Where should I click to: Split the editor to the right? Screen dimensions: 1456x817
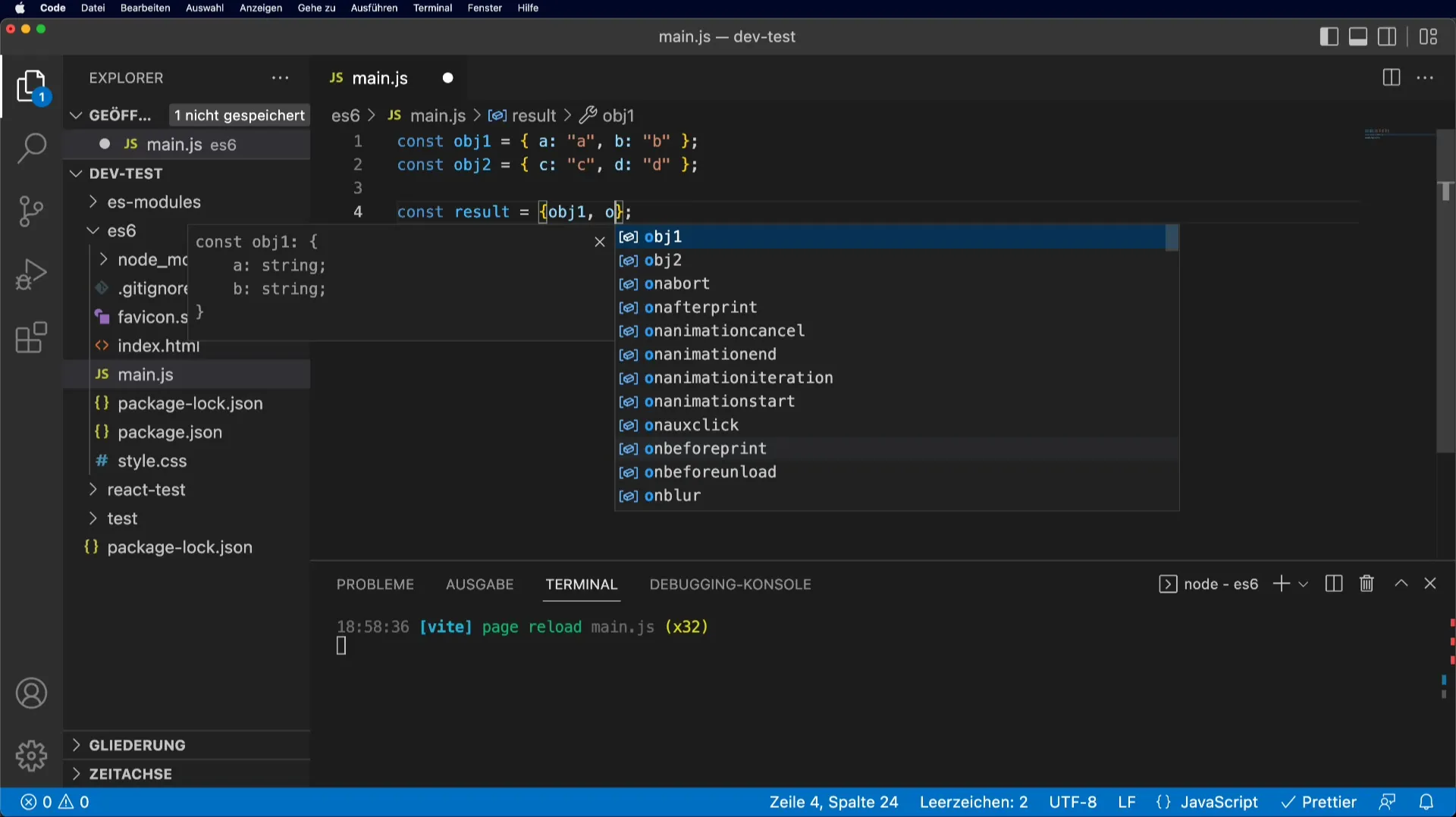[x=1392, y=78]
